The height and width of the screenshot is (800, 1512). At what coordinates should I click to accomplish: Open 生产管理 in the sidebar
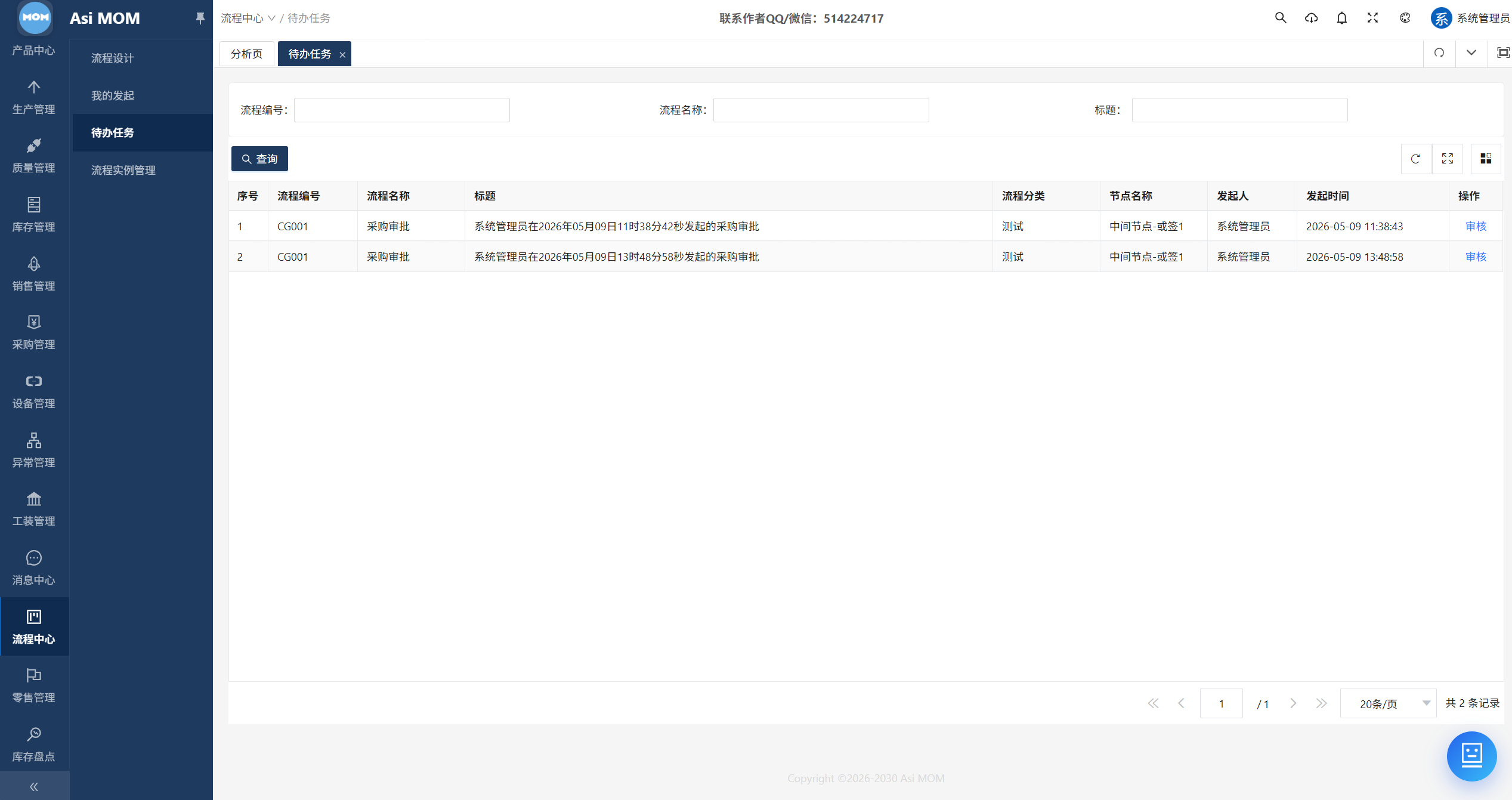(x=34, y=97)
